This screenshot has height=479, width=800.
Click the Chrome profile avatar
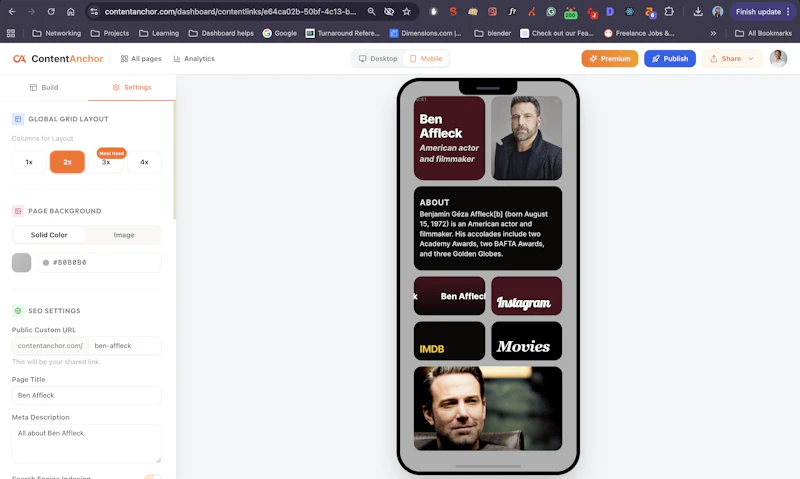tap(717, 11)
